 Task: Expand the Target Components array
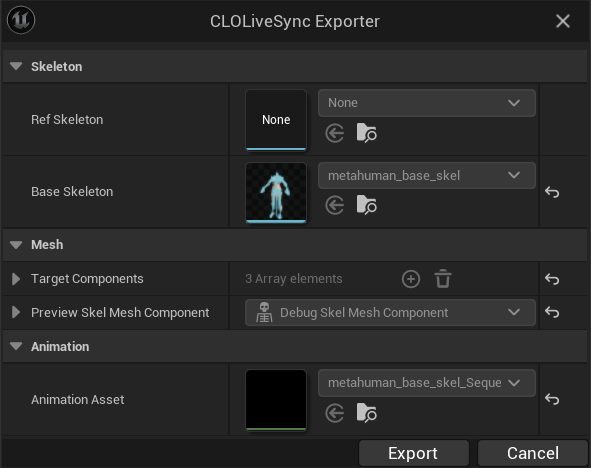pos(16,279)
